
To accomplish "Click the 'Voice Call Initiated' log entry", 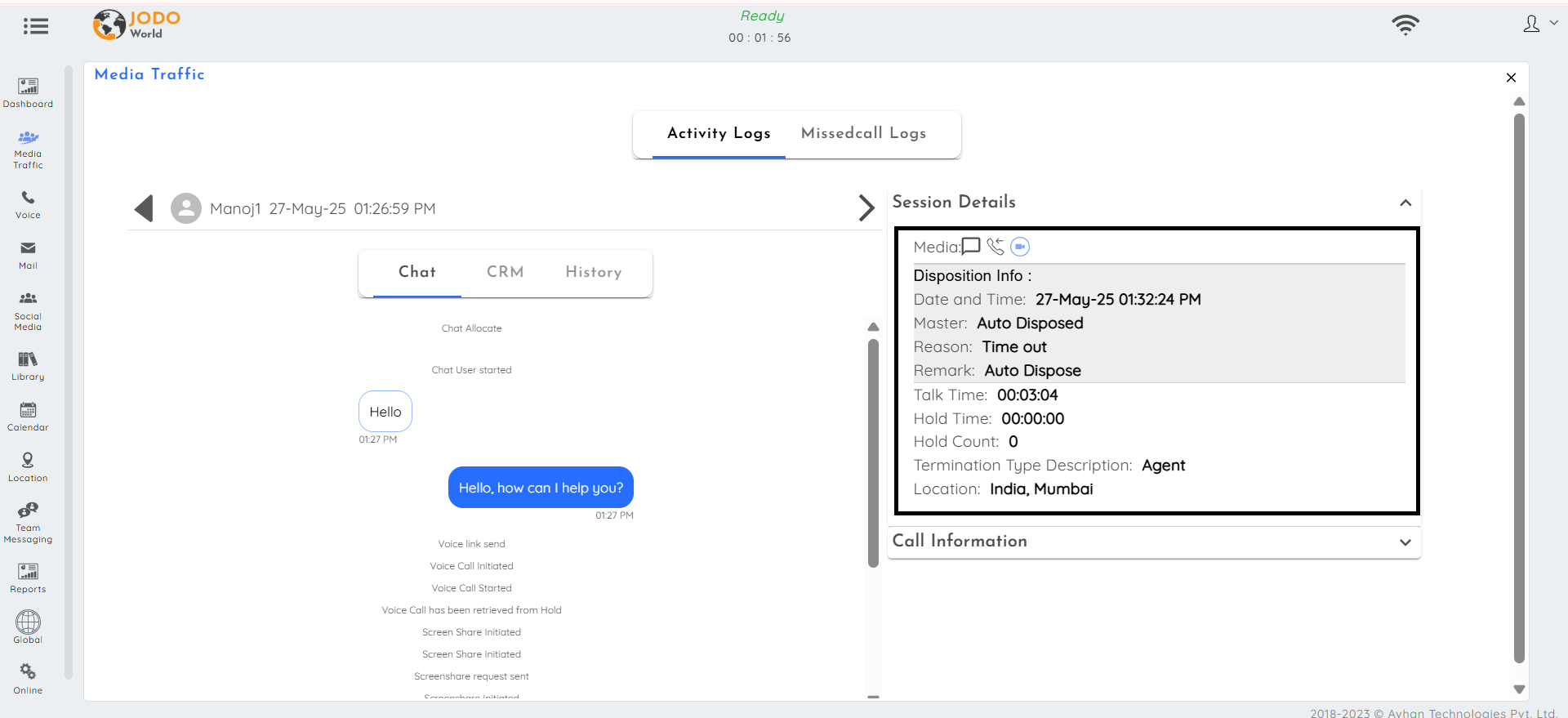I will click(472, 566).
